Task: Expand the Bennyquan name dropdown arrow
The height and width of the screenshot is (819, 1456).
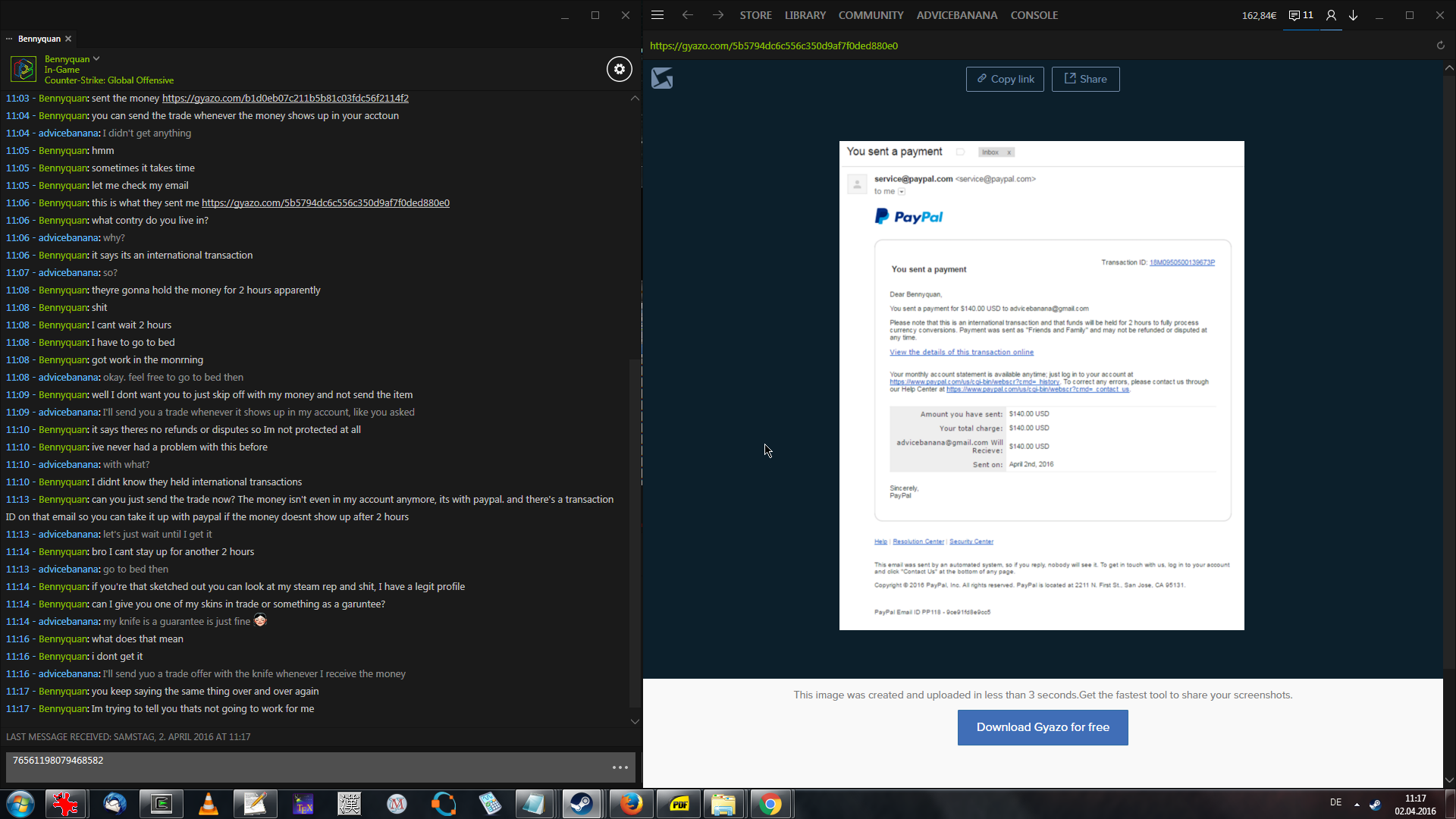Action: coord(96,58)
